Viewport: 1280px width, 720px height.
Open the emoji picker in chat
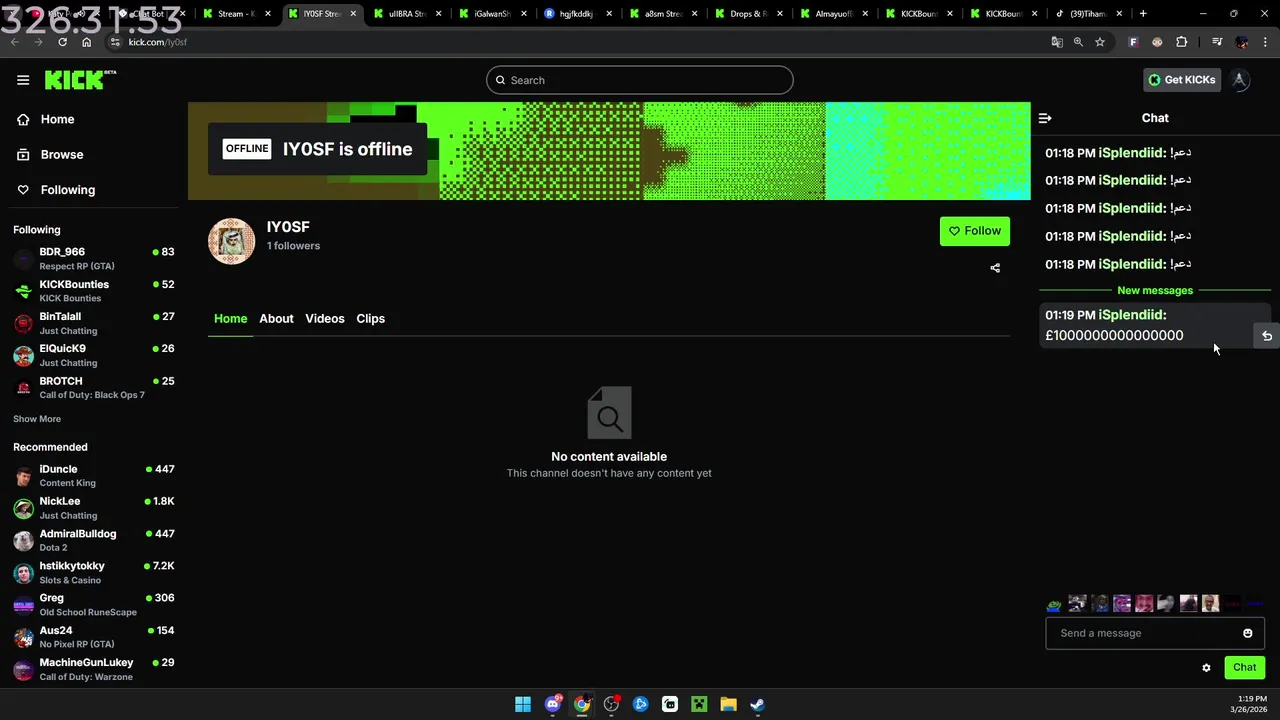[x=1248, y=633]
